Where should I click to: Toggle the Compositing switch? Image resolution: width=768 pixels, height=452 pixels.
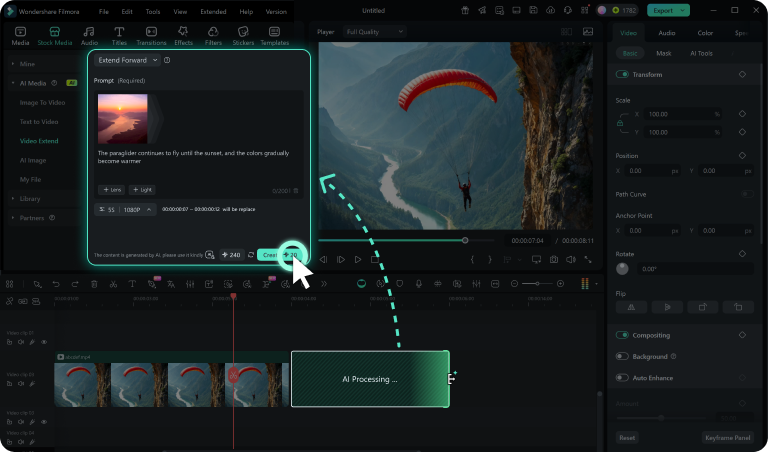(622, 335)
